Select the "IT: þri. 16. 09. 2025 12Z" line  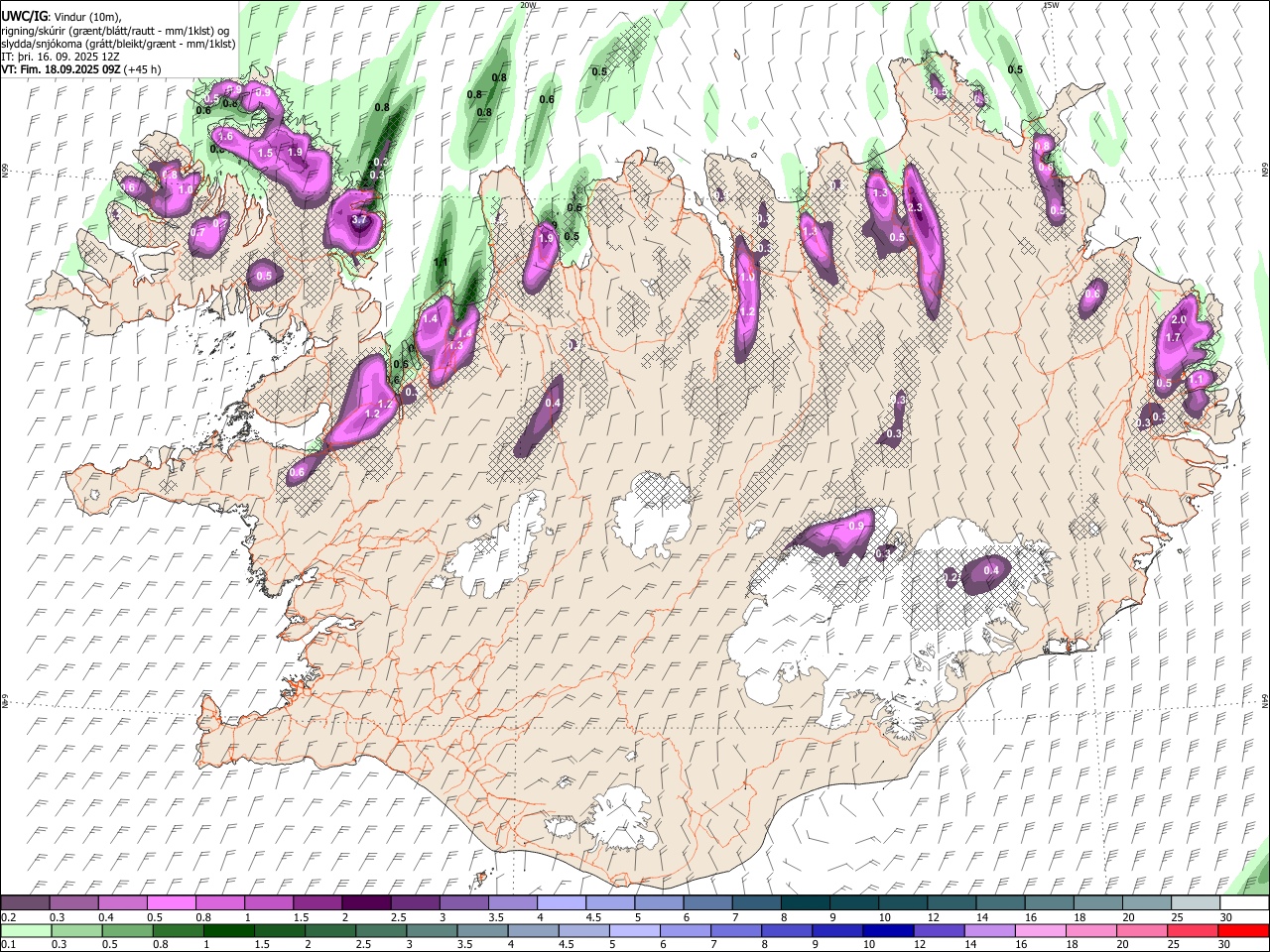point(60,57)
